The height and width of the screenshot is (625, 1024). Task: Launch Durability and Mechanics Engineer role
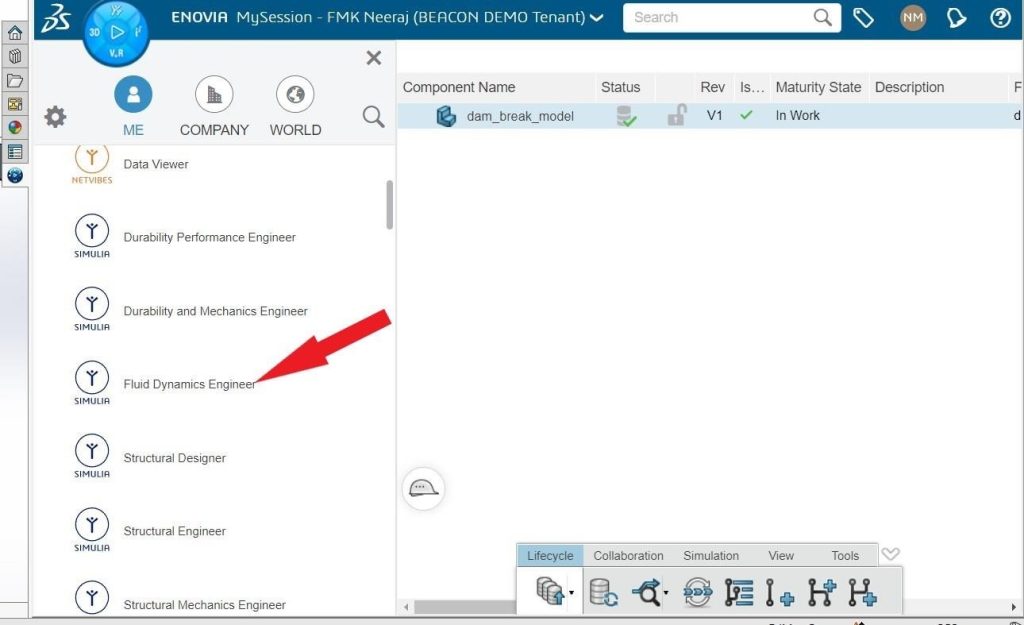215,311
